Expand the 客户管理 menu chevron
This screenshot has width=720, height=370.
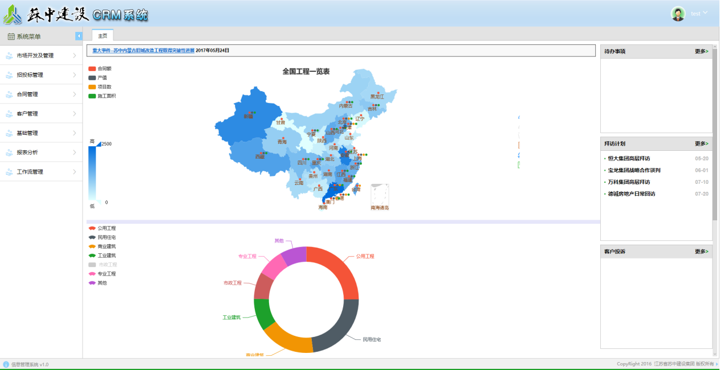coord(74,113)
